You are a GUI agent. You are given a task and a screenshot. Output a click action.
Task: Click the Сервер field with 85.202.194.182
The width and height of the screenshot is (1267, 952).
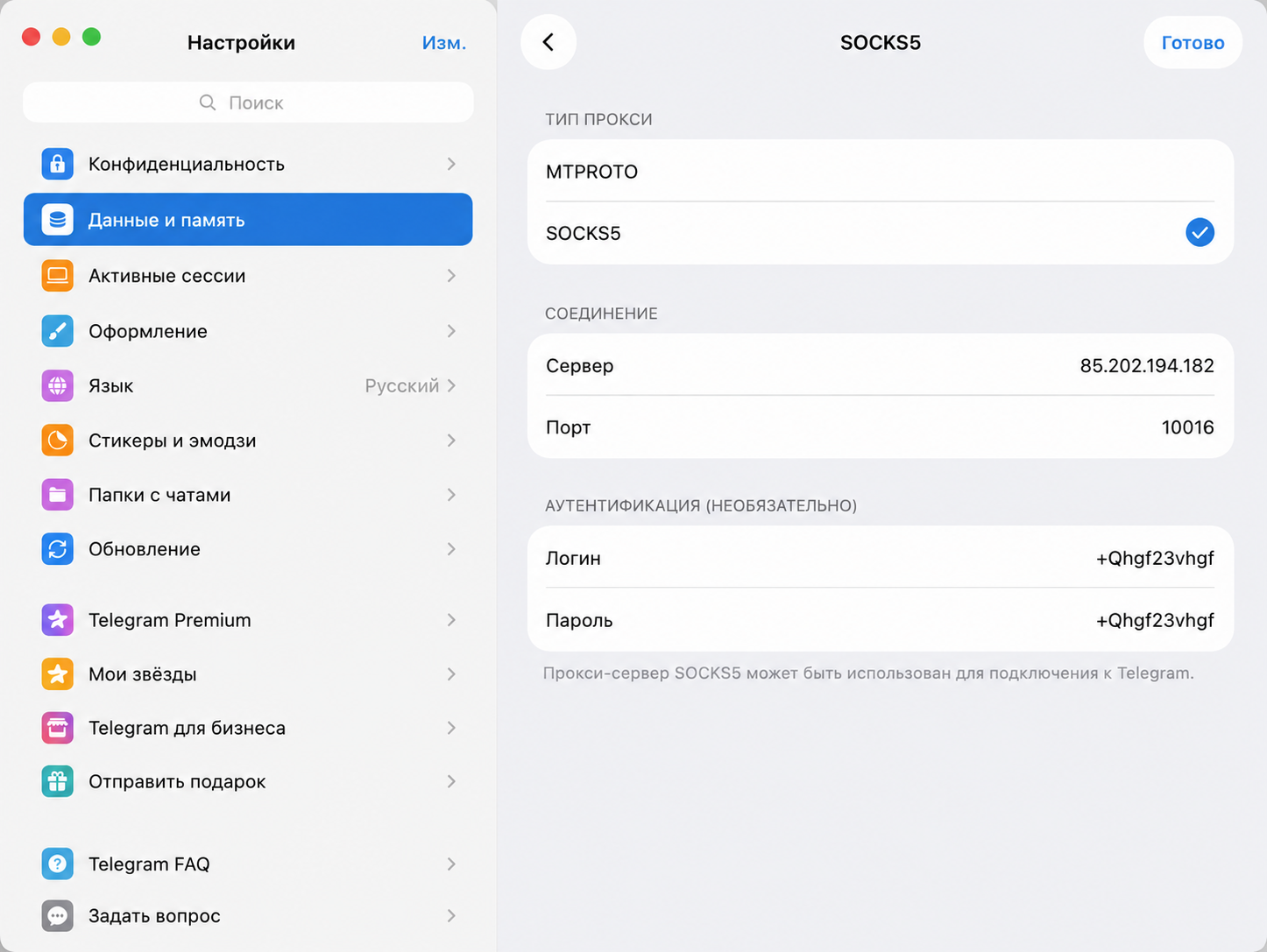pos(881,365)
